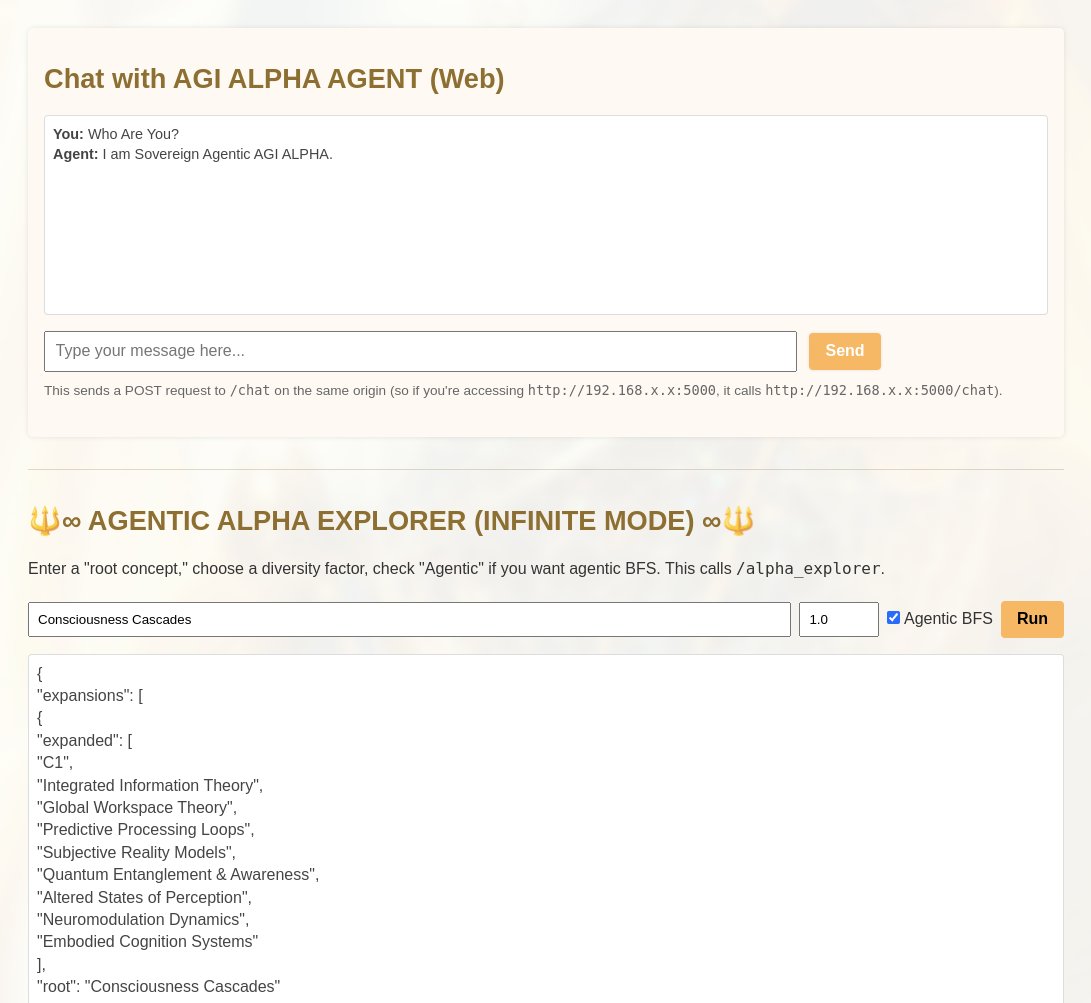
Task: Click the '"expansions": [' line in the output
Action: 90,696
